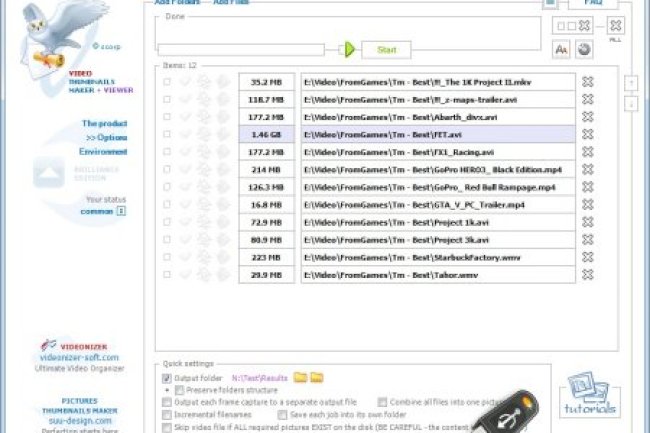Open the tutorials icon
650x433 pixels.
click(x=593, y=394)
